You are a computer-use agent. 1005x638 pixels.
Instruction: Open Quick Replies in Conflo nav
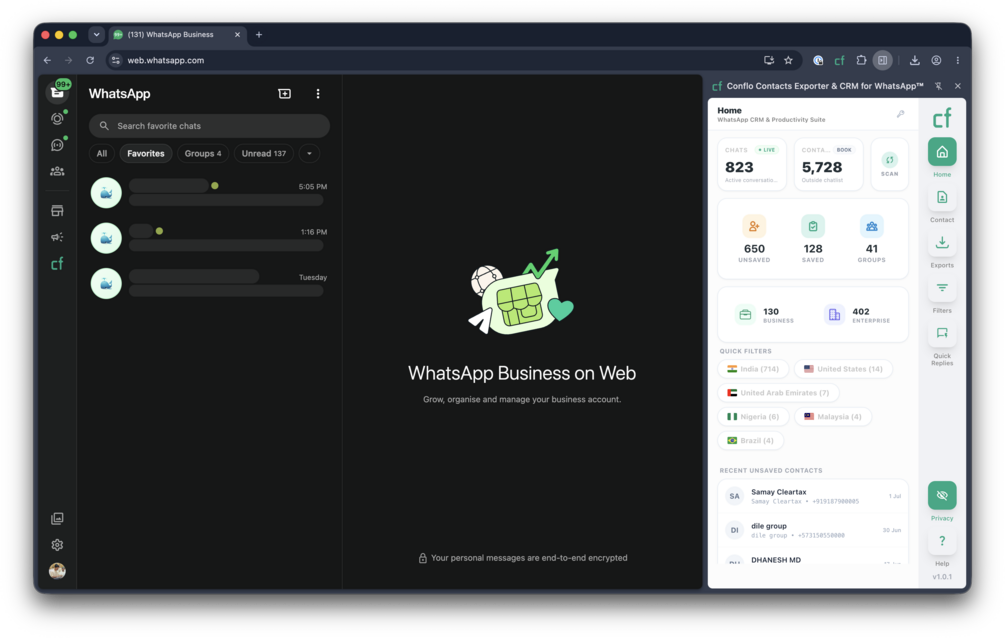click(x=942, y=342)
